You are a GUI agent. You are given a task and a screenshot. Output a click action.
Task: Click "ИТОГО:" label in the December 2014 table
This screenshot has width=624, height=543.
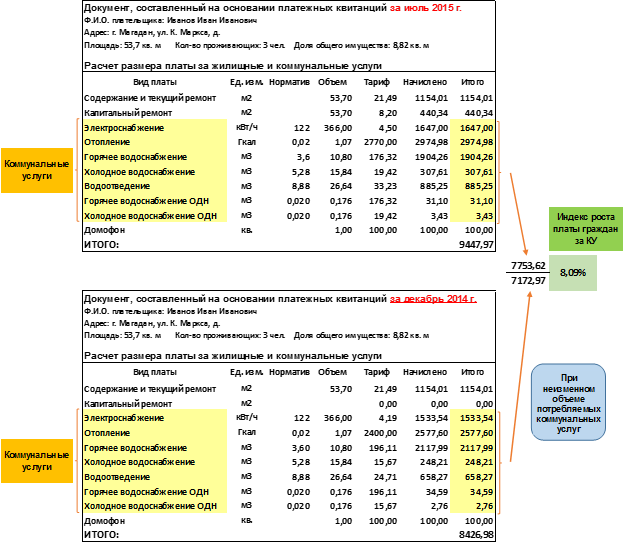(x=101, y=534)
